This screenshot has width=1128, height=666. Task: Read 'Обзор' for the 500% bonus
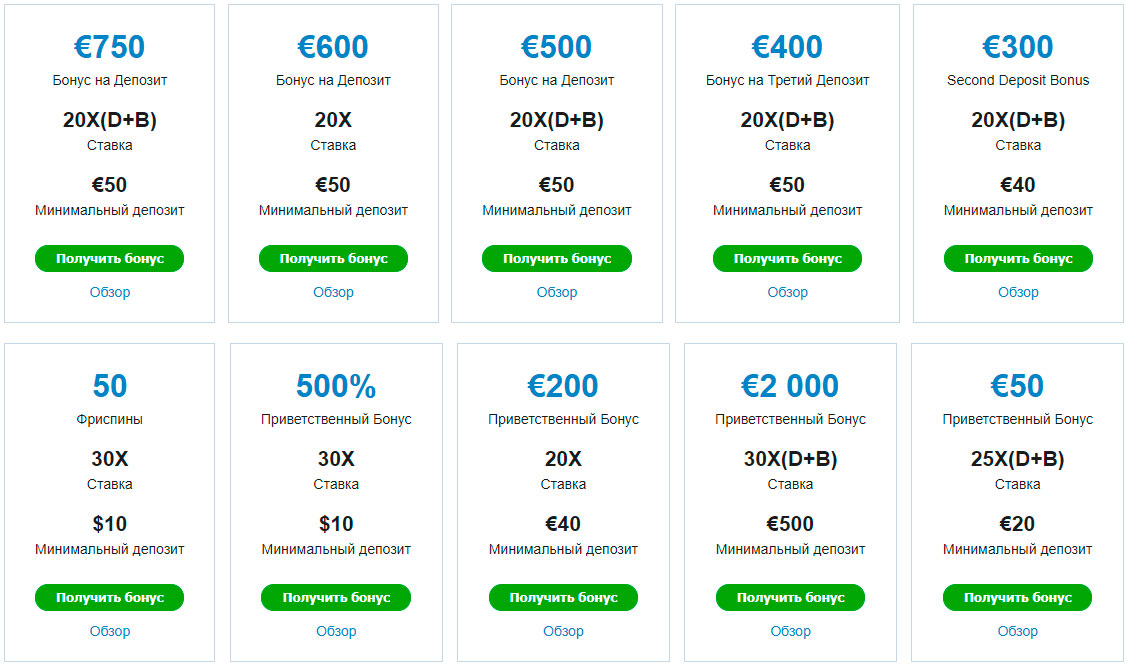(336, 631)
